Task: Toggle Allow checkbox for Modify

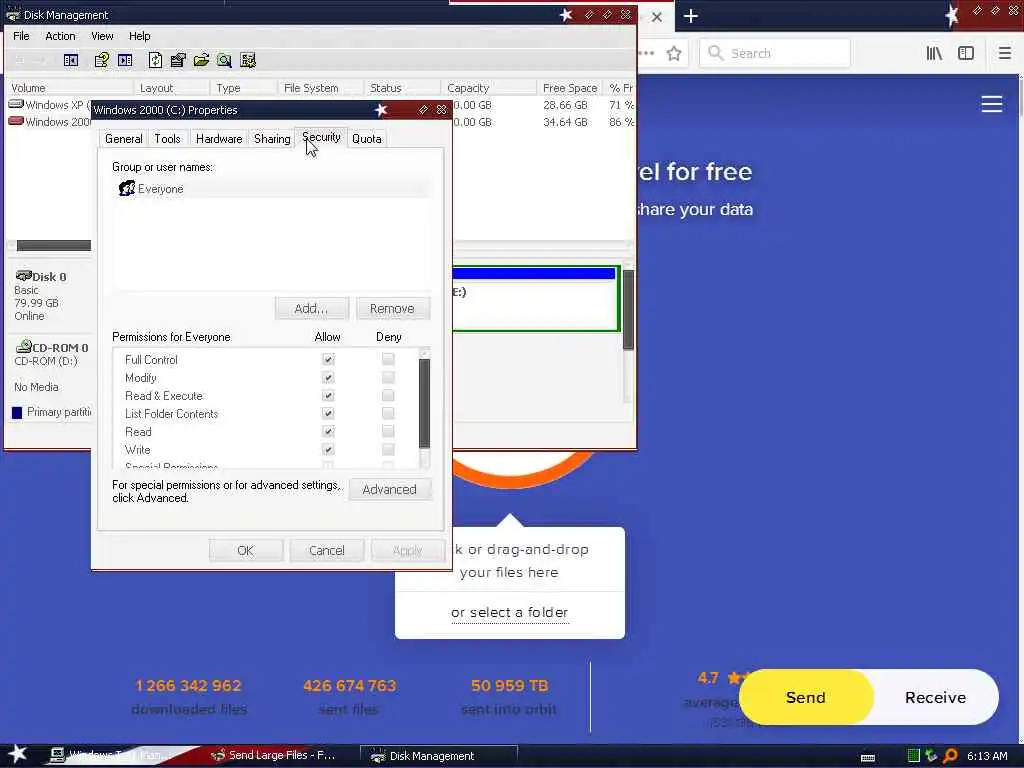Action: pos(328,377)
